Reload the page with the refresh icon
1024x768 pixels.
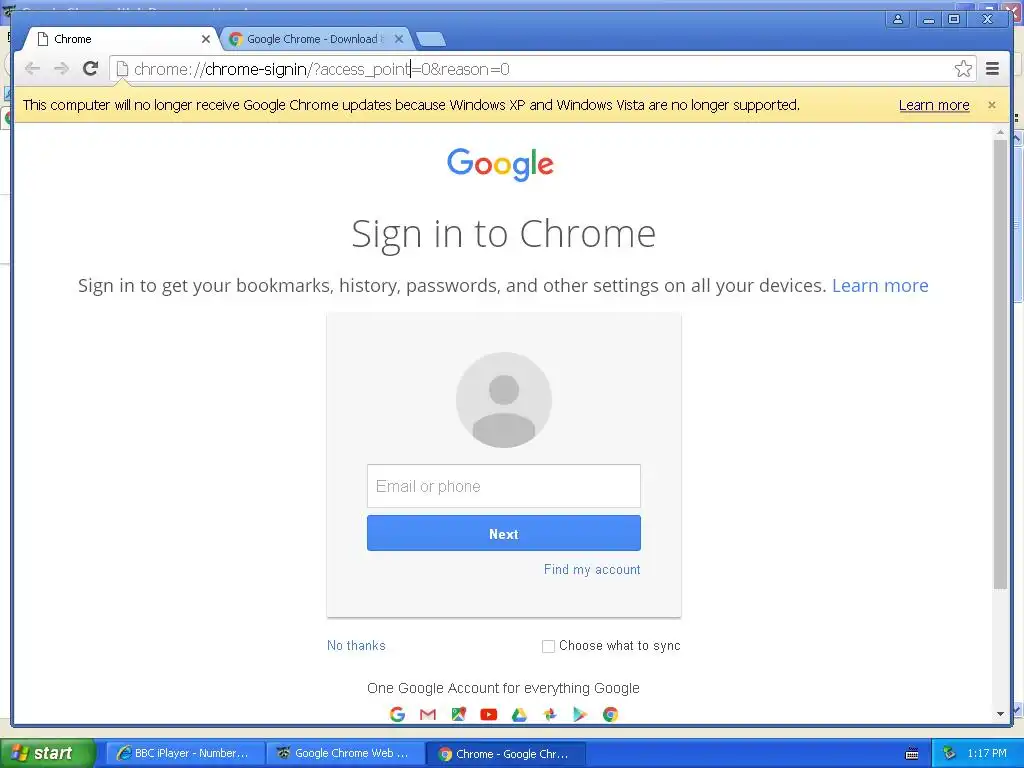91,68
